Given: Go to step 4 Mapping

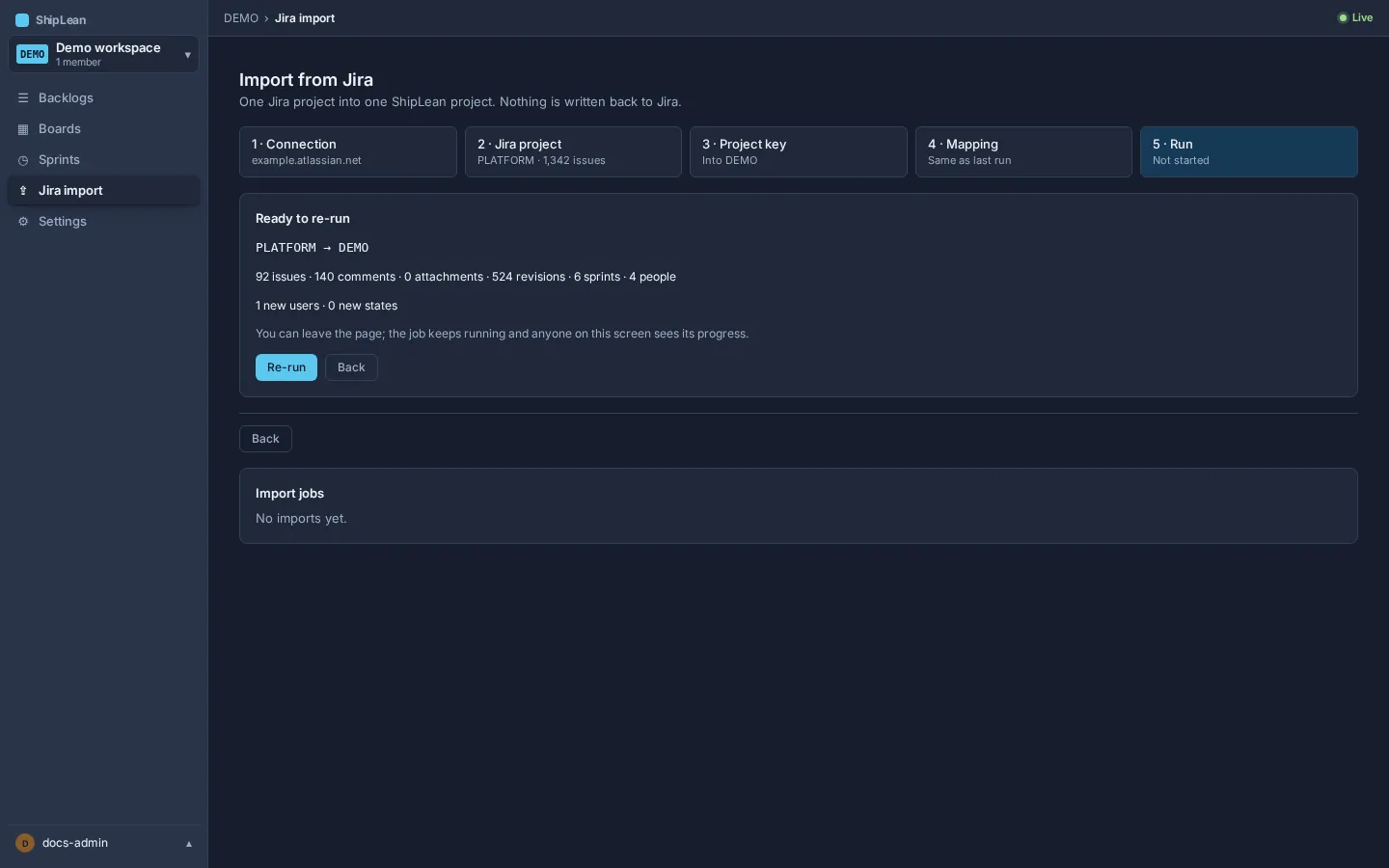Looking at the screenshot, I should [x=1023, y=151].
